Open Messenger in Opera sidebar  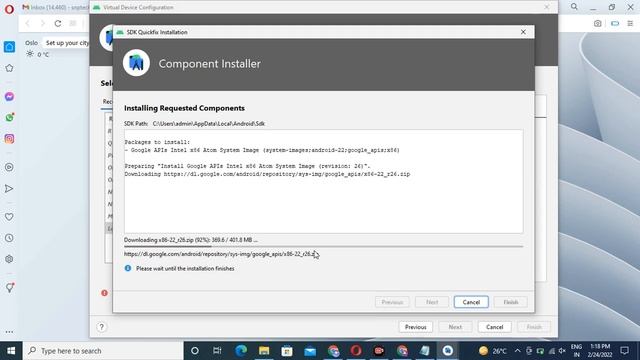coord(9,96)
